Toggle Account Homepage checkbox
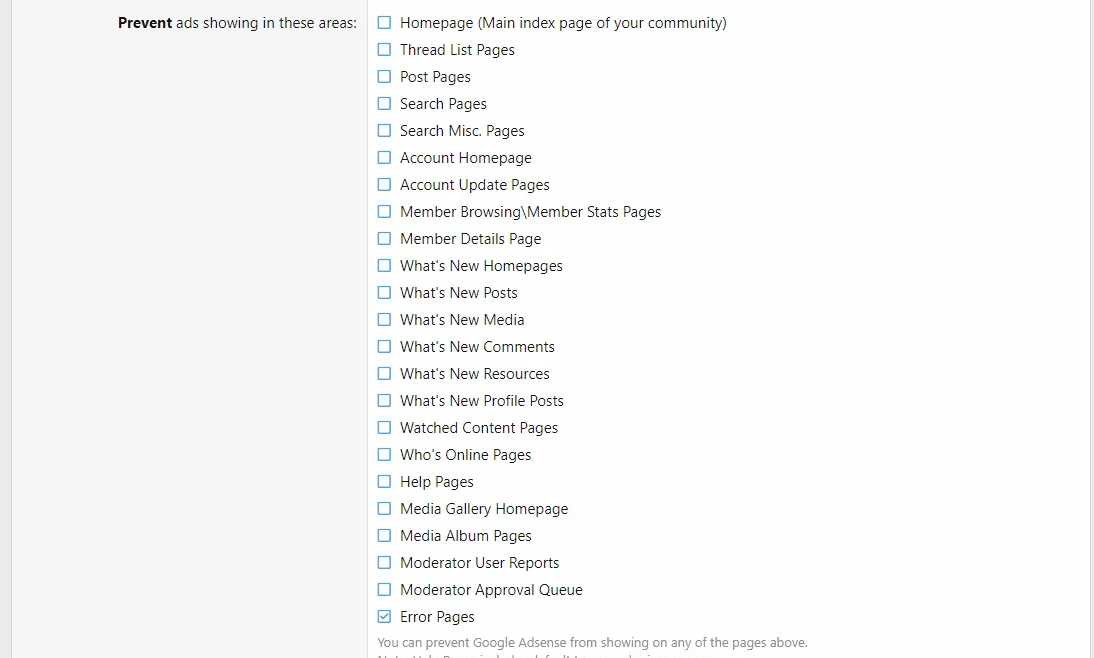The width and height of the screenshot is (1094, 658). 384,157
